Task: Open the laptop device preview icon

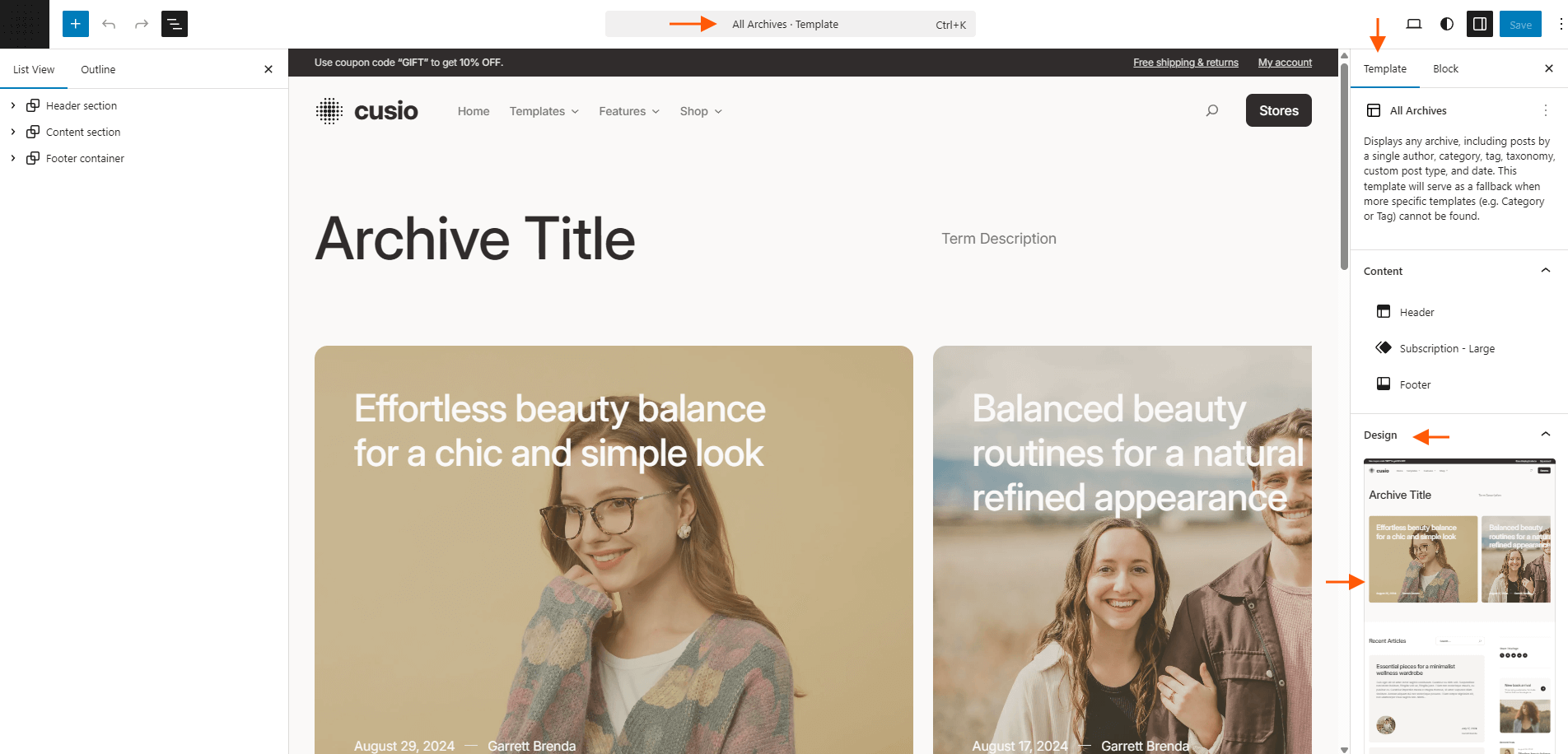Action: coord(1414,24)
